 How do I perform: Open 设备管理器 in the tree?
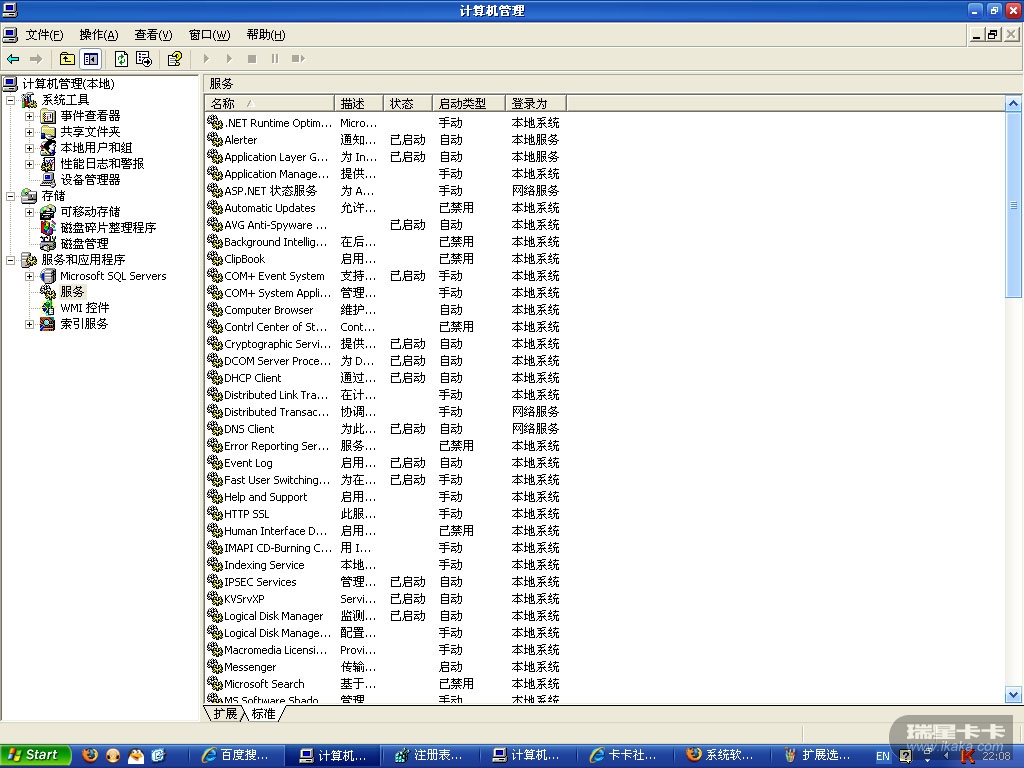90,180
